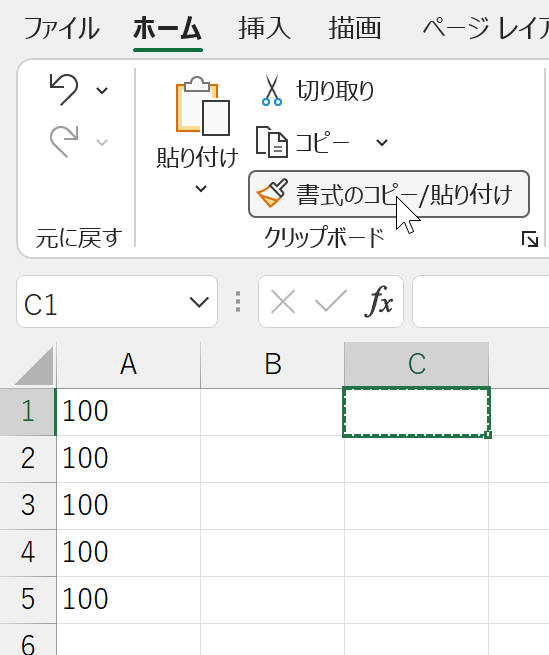
Task: Click empty cell B3
Action: [x=272, y=506]
